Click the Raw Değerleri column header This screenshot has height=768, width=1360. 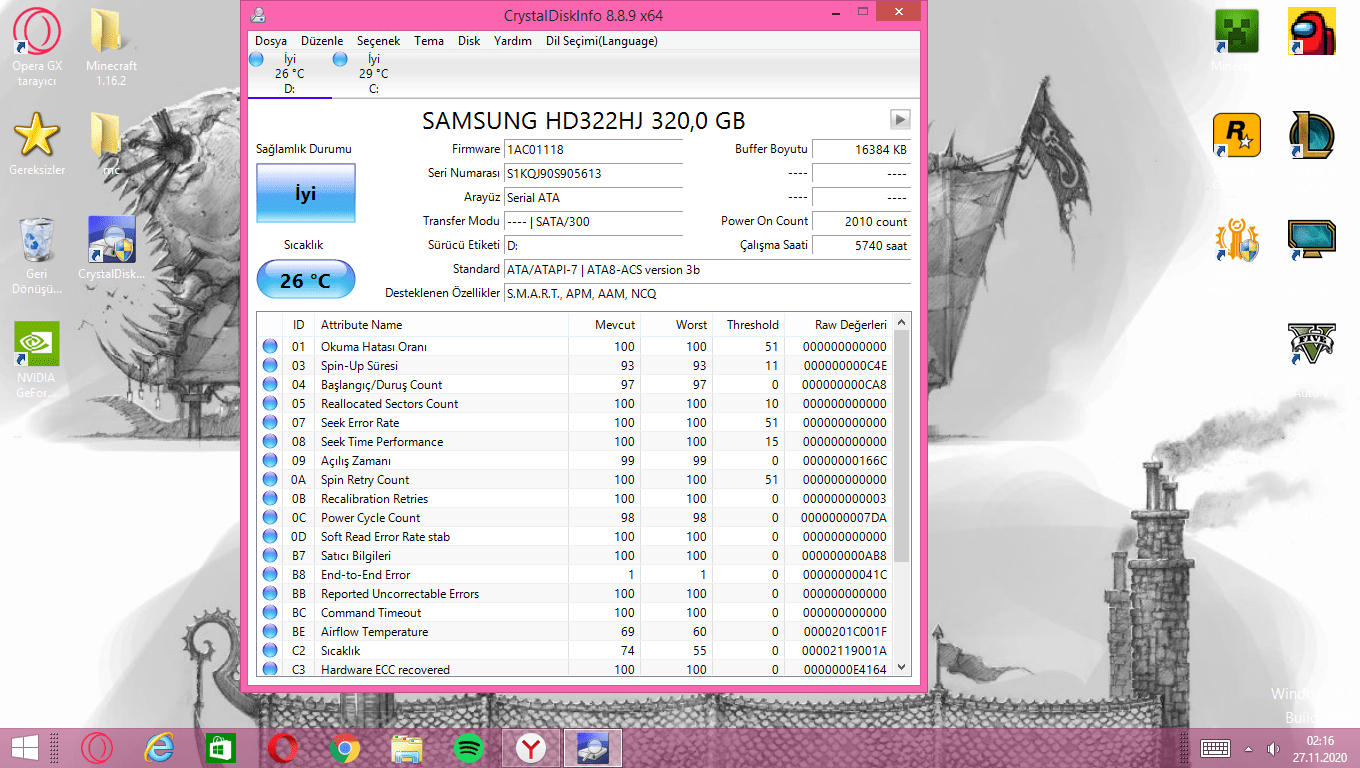[x=839, y=325]
